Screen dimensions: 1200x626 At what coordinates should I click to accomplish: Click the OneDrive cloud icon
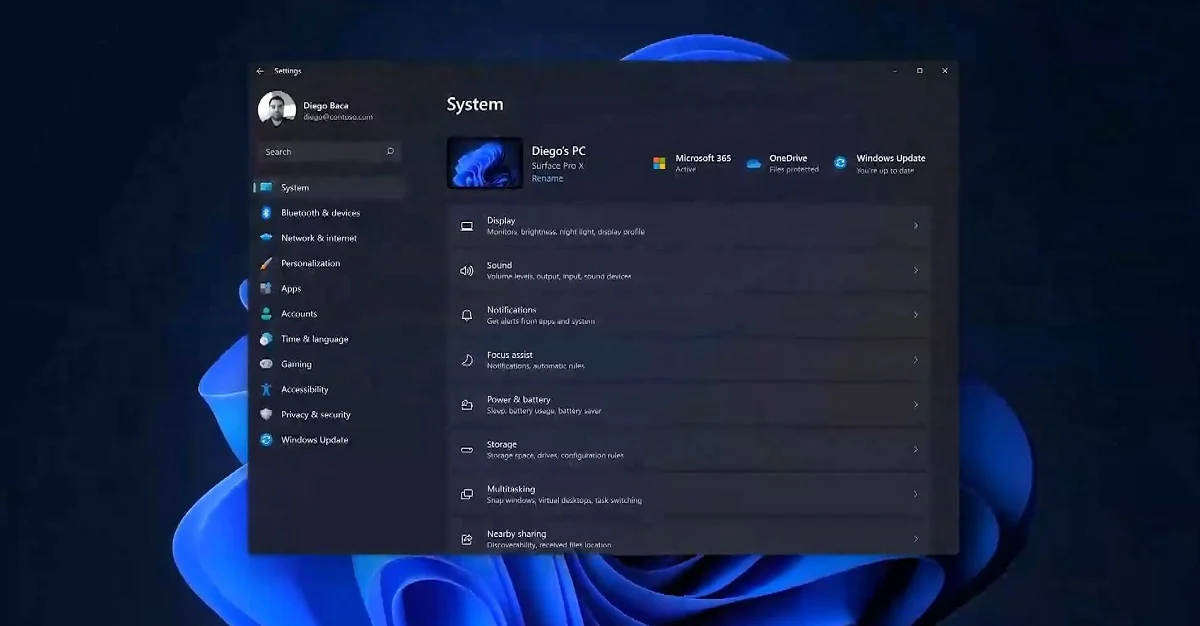(x=754, y=163)
